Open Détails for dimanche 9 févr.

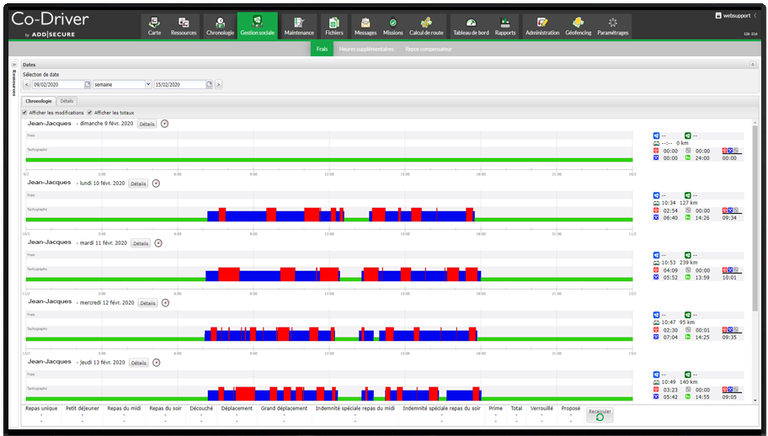point(147,124)
